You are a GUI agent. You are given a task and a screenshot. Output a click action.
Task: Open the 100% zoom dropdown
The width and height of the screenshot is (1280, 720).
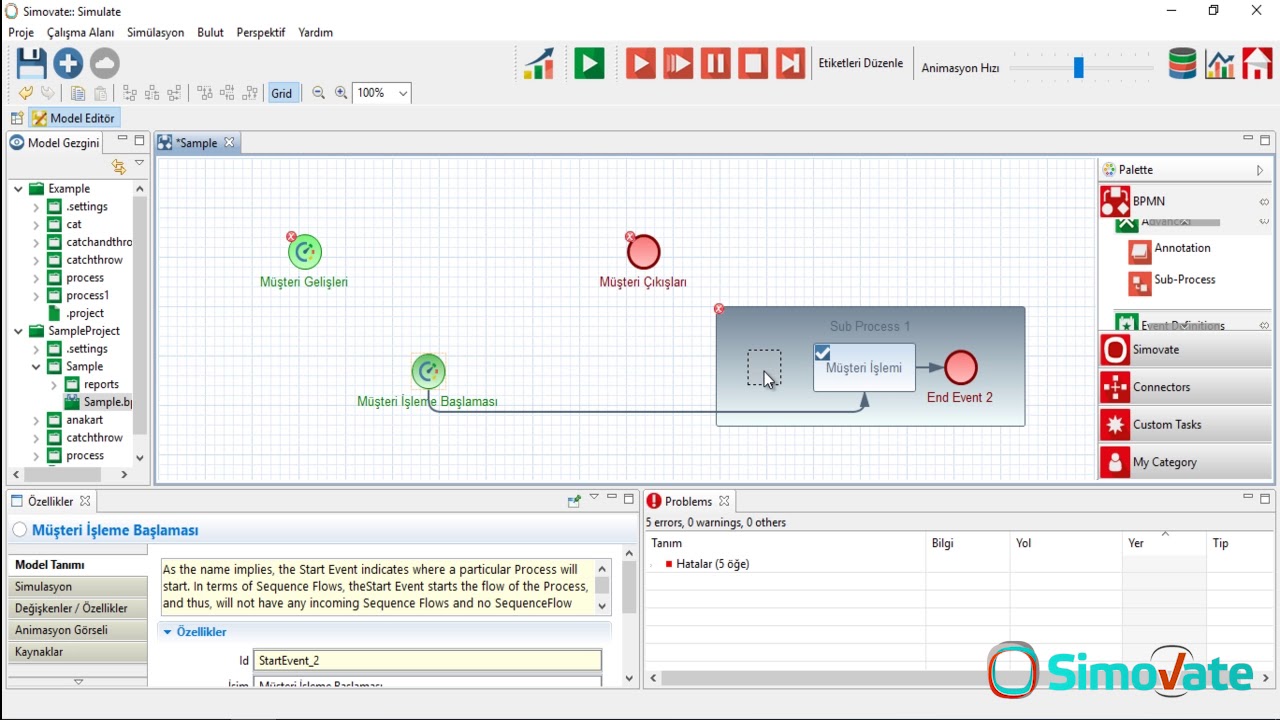pos(402,93)
